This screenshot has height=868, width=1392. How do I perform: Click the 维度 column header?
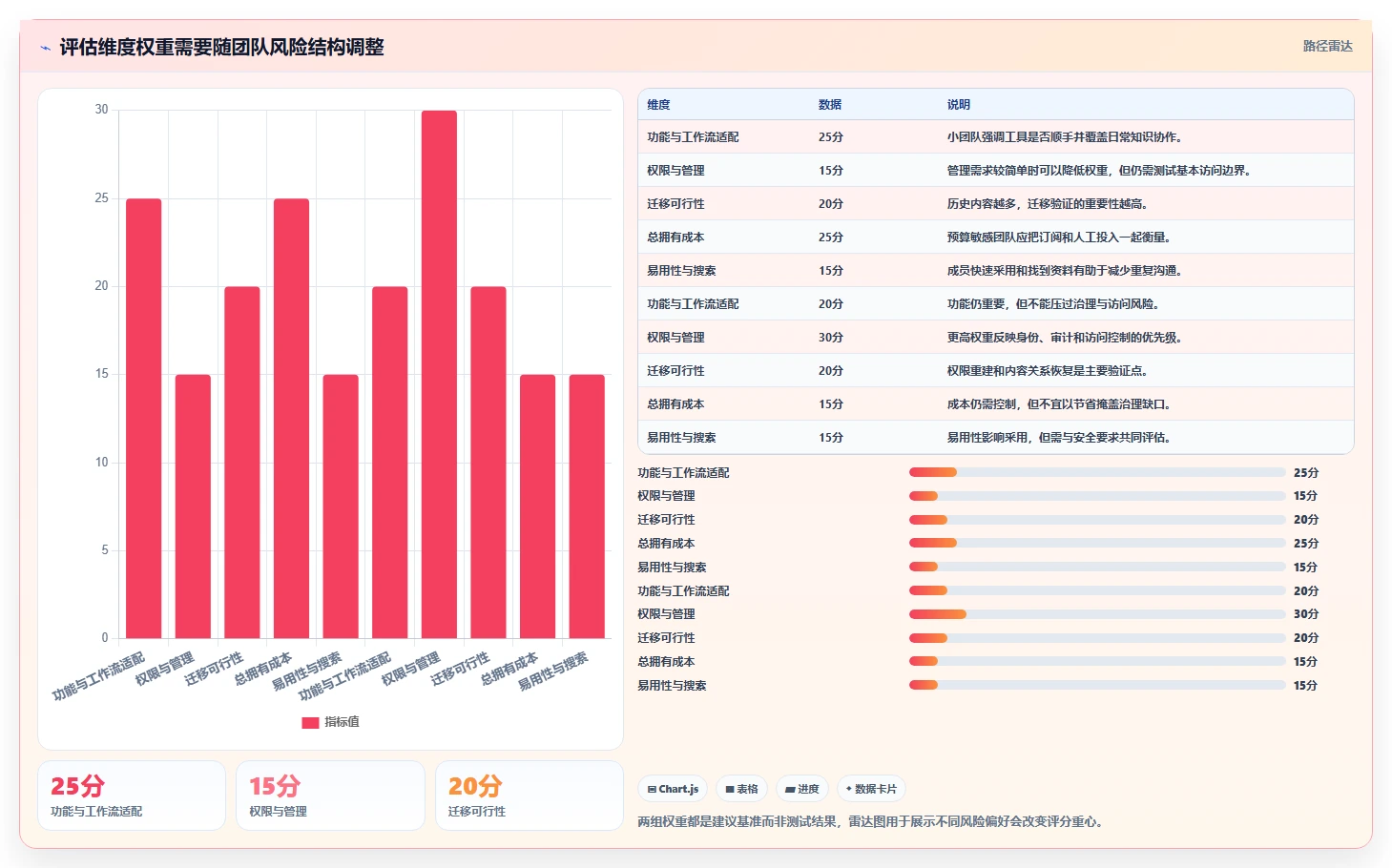tap(658, 105)
